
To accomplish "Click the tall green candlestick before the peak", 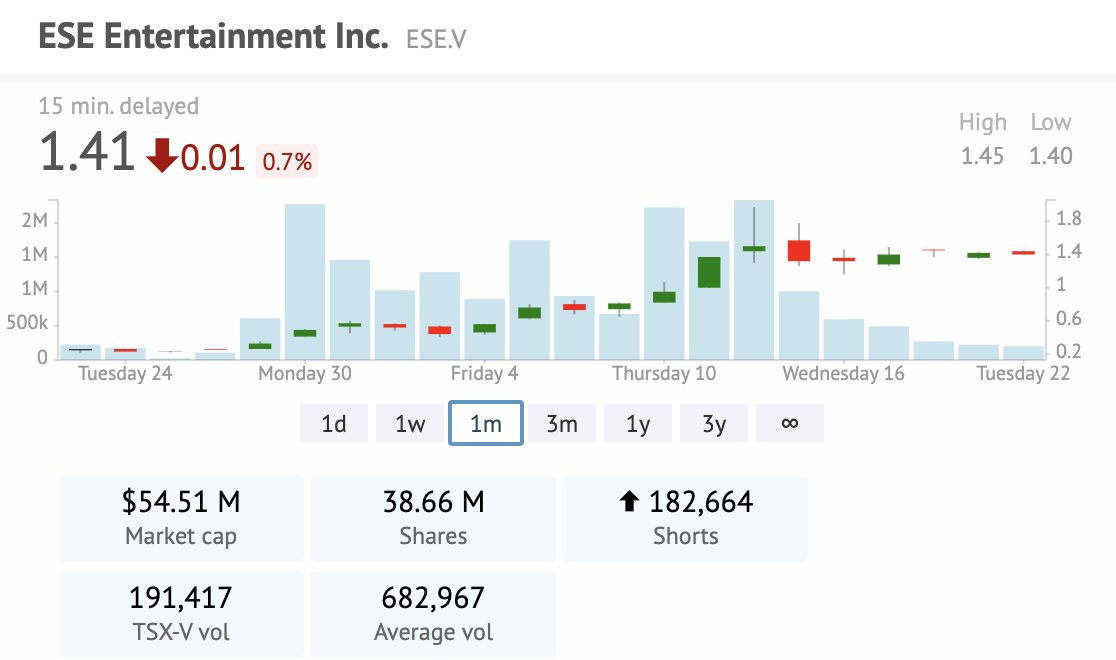I will point(709,272).
